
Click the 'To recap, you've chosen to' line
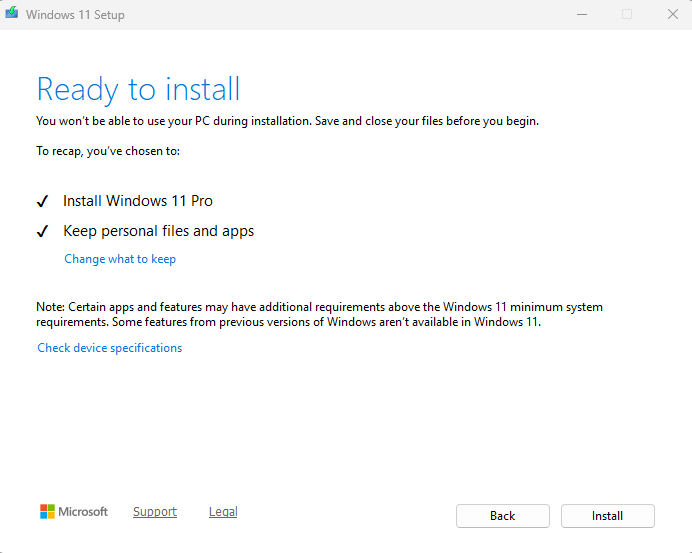pos(108,151)
